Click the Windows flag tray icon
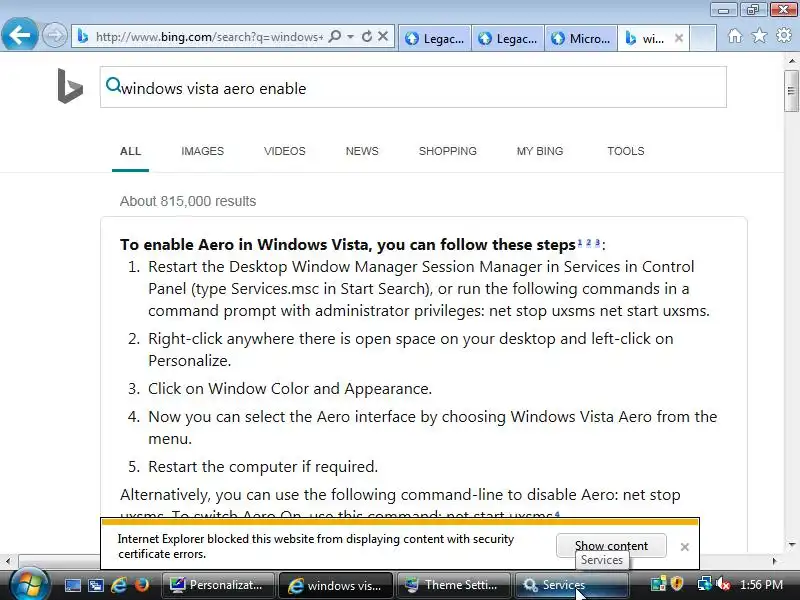Viewport: 800px width, 600px height. pos(658,585)
